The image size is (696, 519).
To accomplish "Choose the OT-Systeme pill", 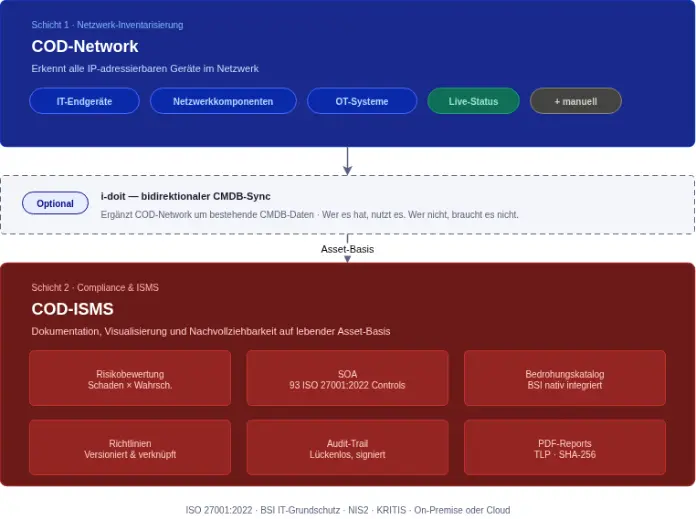I will 362,101.
